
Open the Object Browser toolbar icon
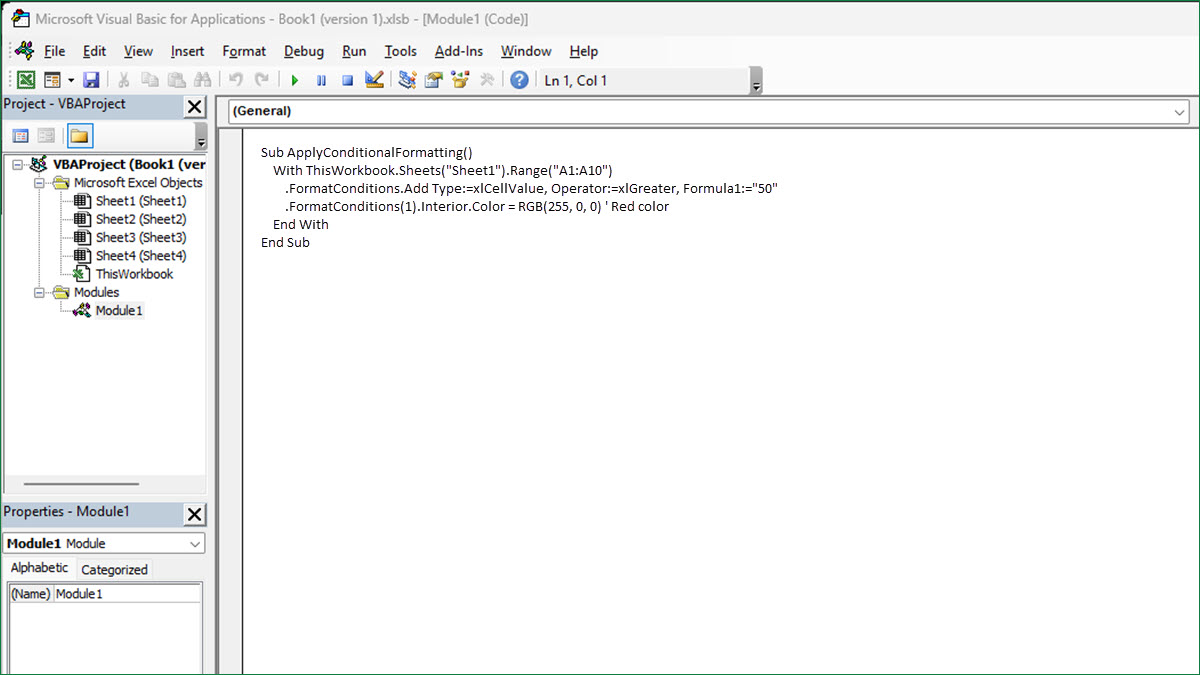[461, 80]
